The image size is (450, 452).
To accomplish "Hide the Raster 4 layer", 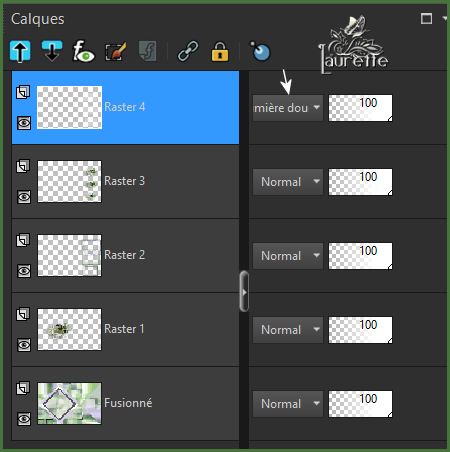I will pyautogui.click(x=24, y=123).
